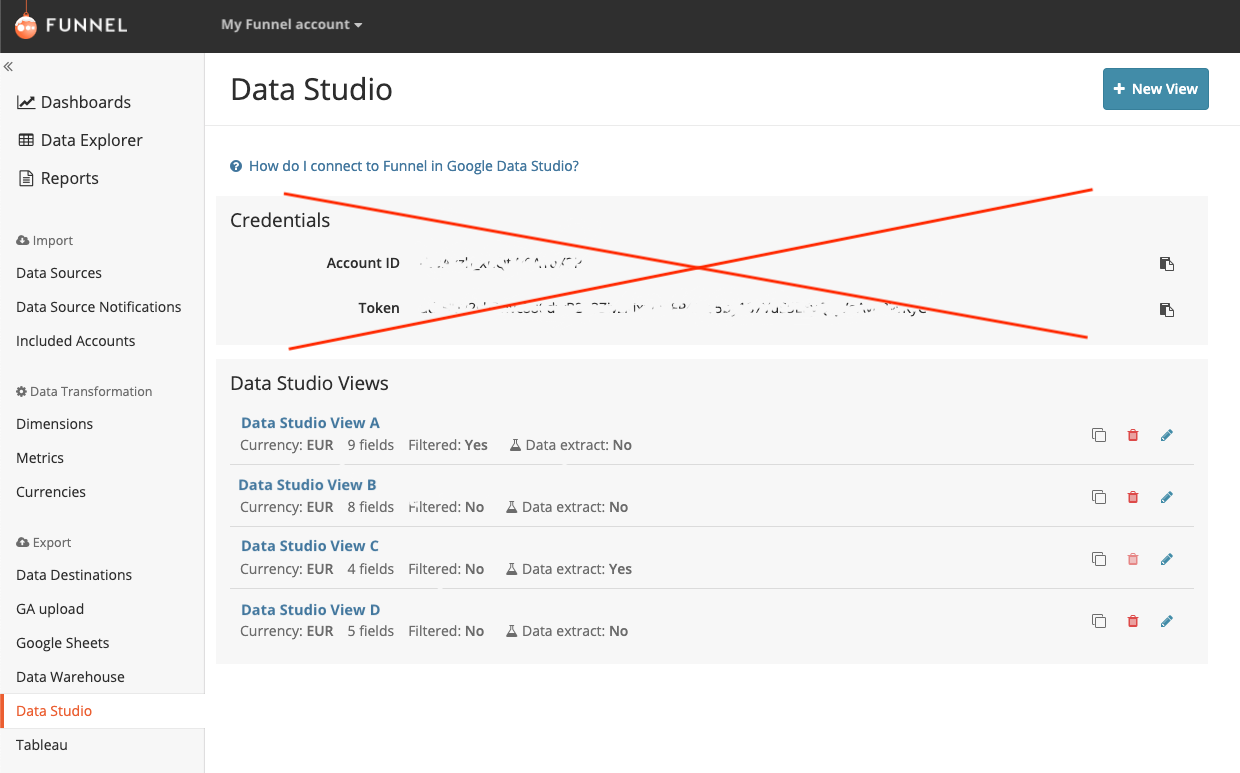
Task: Edit Data Studio View D
Action: [x=1166, y=621]
